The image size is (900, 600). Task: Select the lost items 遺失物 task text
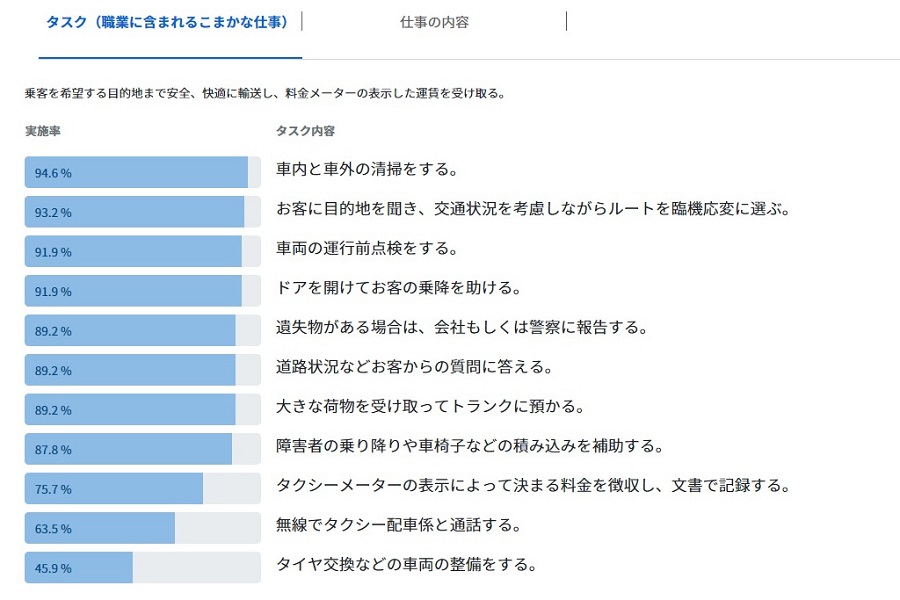coord(463,327)
